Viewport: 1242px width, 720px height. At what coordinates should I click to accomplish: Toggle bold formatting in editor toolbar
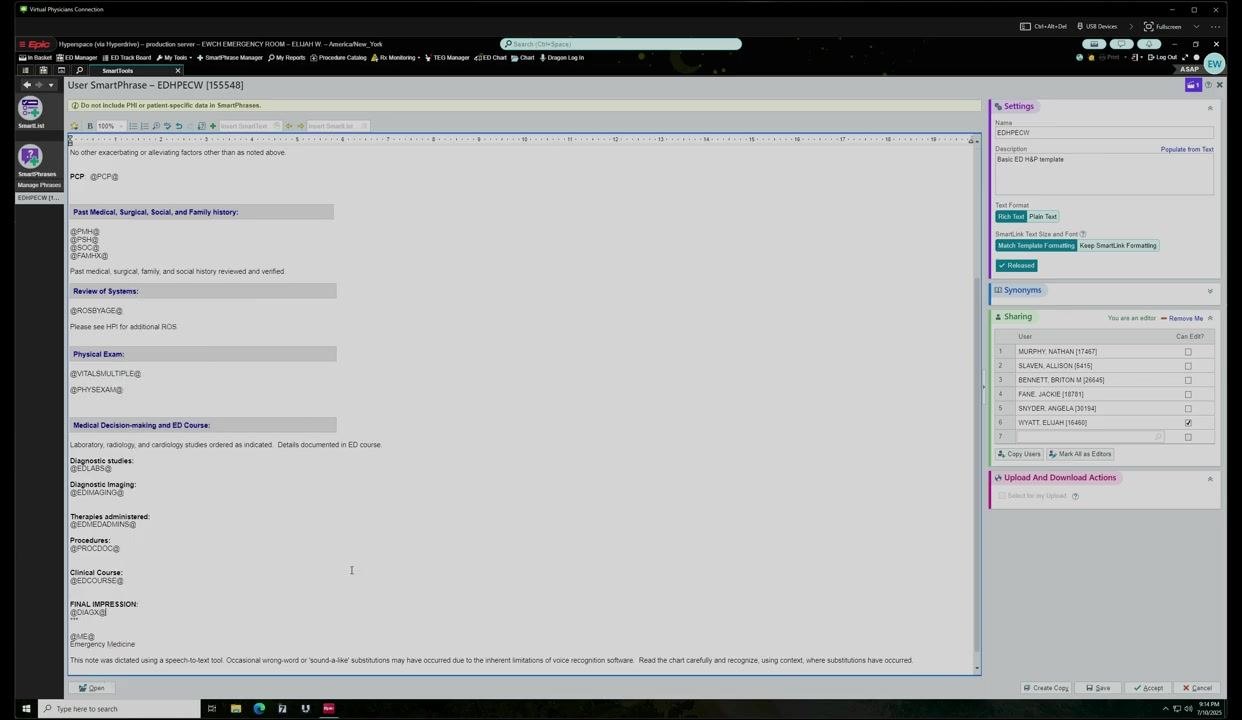90,126
